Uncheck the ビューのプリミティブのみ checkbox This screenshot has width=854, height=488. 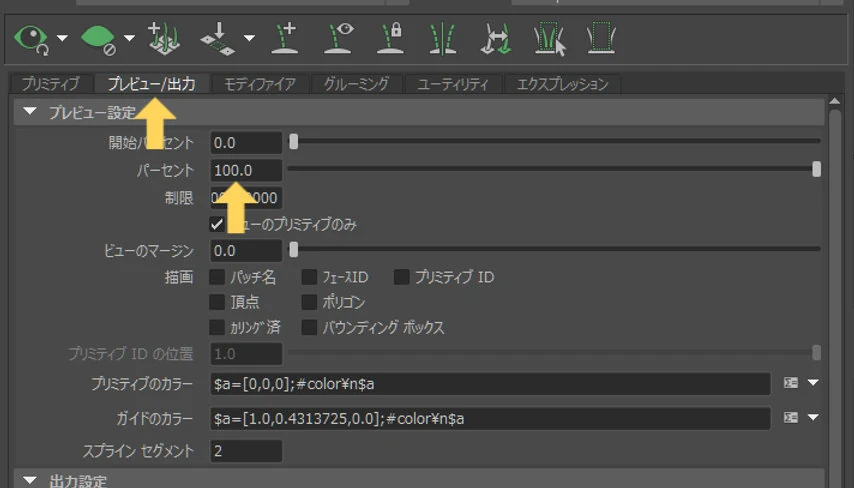click(217, 224)
